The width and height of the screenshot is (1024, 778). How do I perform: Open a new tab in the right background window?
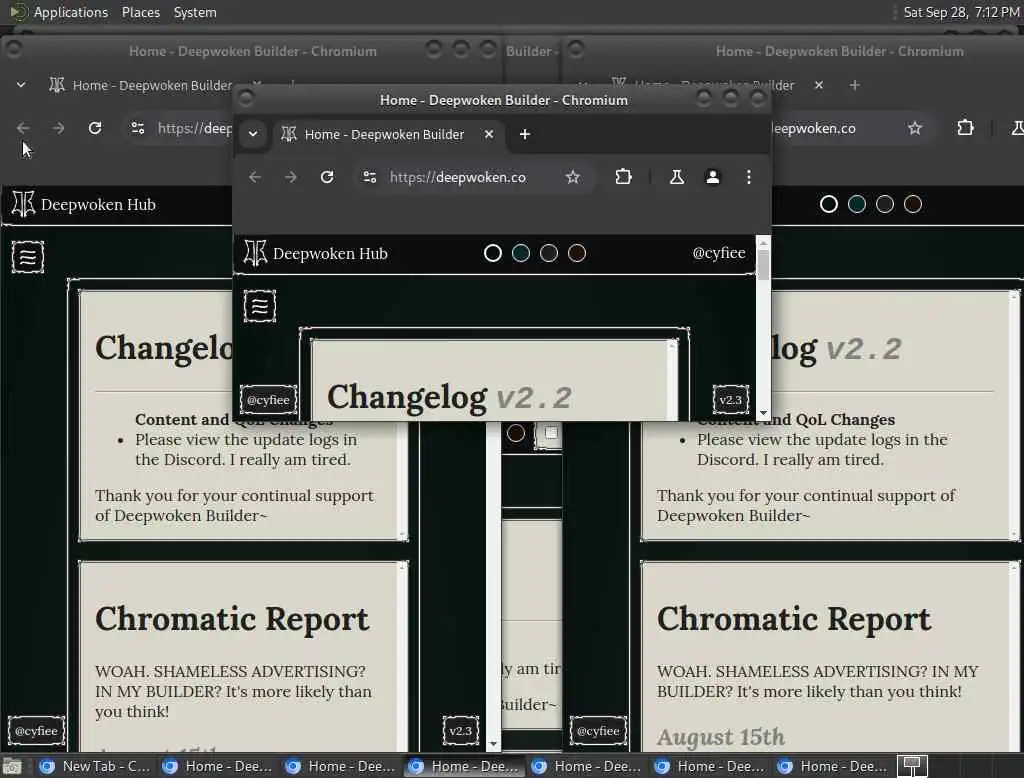click(854, 85)
